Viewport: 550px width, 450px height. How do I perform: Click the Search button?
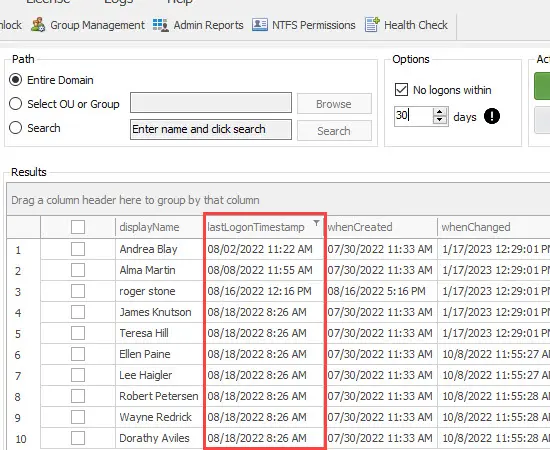click(x=334, y=131)
